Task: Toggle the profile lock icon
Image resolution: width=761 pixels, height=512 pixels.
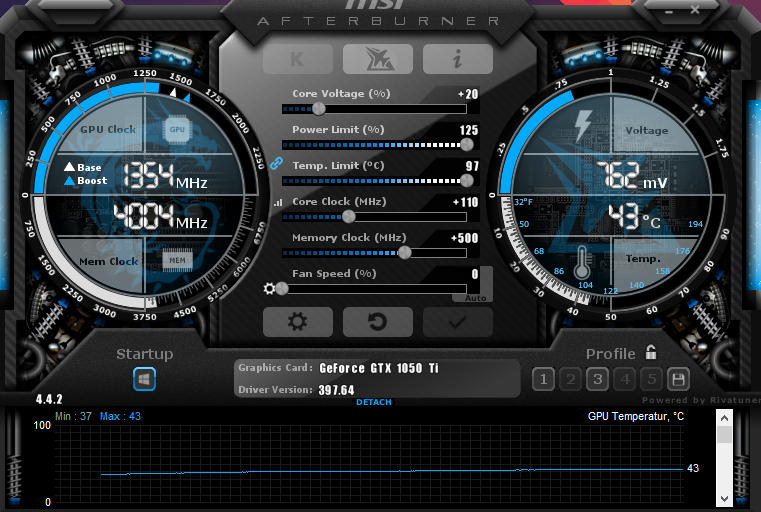Action: point(651,352)
